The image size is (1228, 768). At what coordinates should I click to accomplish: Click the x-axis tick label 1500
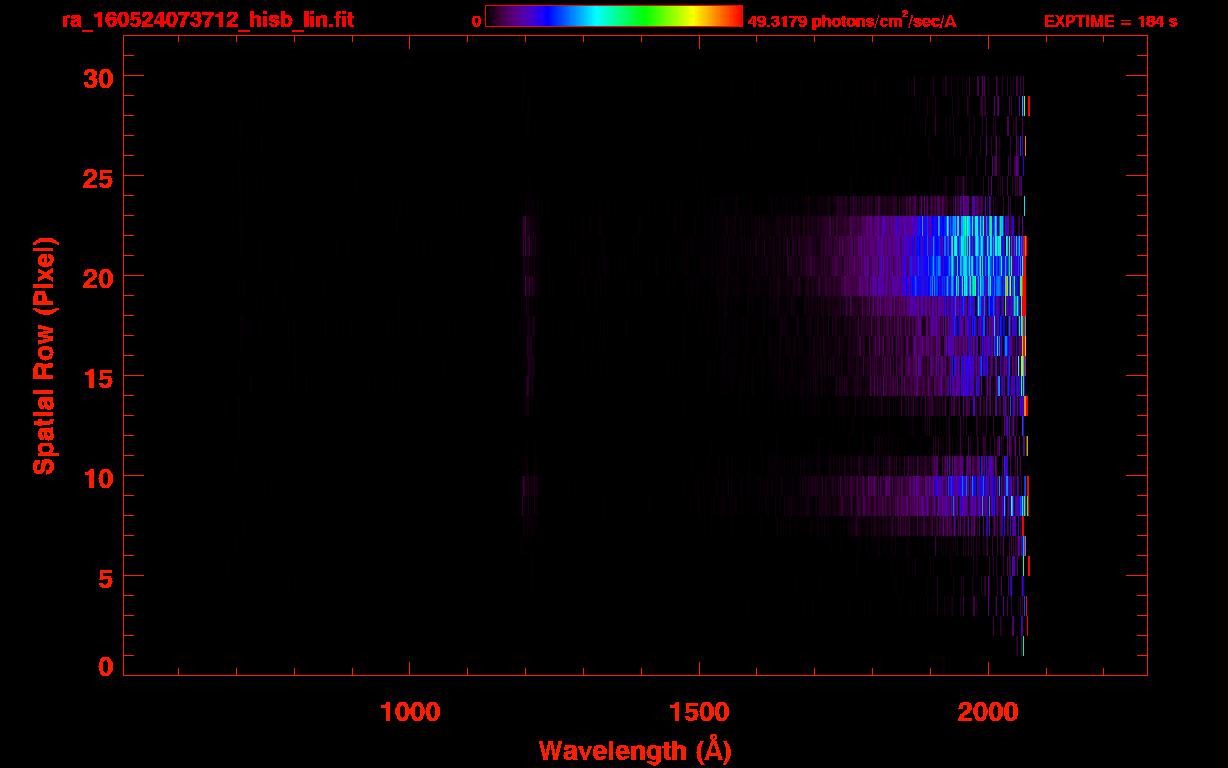(x=699, y=712)
